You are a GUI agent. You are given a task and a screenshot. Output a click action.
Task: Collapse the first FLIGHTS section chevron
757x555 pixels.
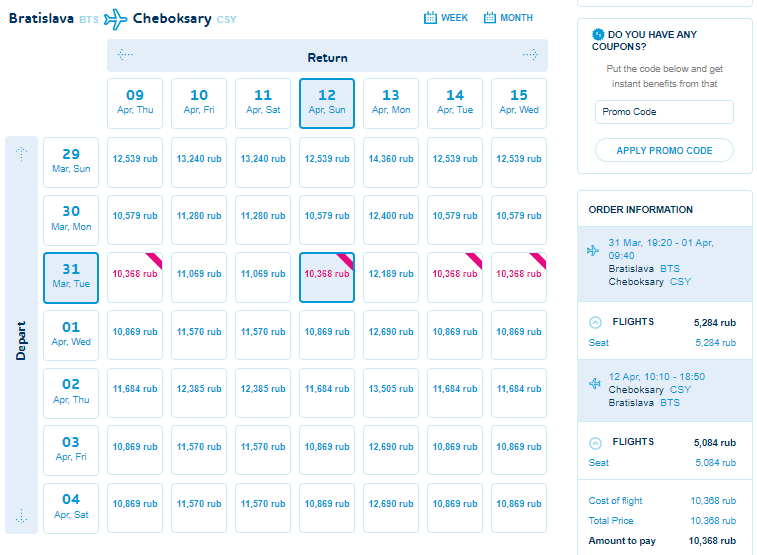[x=595, y=322]
